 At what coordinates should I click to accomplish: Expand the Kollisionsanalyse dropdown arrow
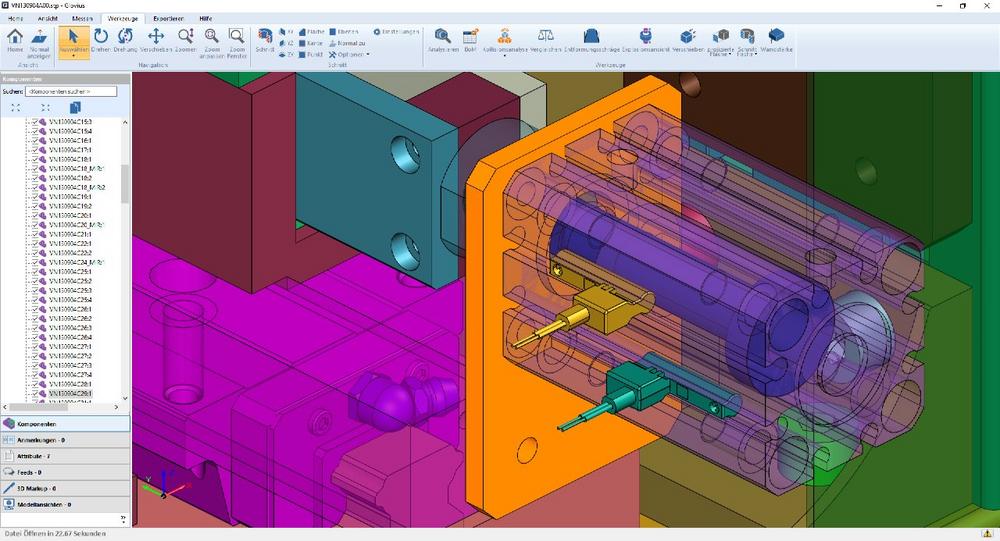click(x=504, y=56)
